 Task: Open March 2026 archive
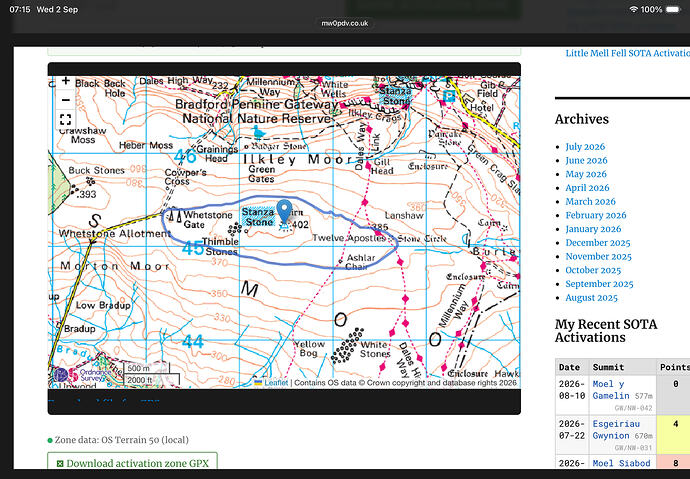591,201
